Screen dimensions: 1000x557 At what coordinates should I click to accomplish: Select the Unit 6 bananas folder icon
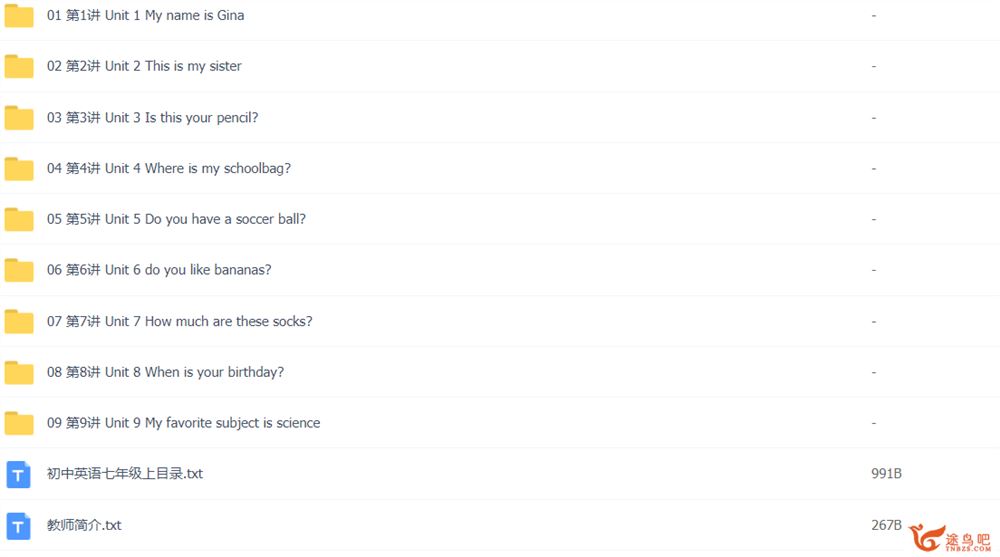pos(18,270)
